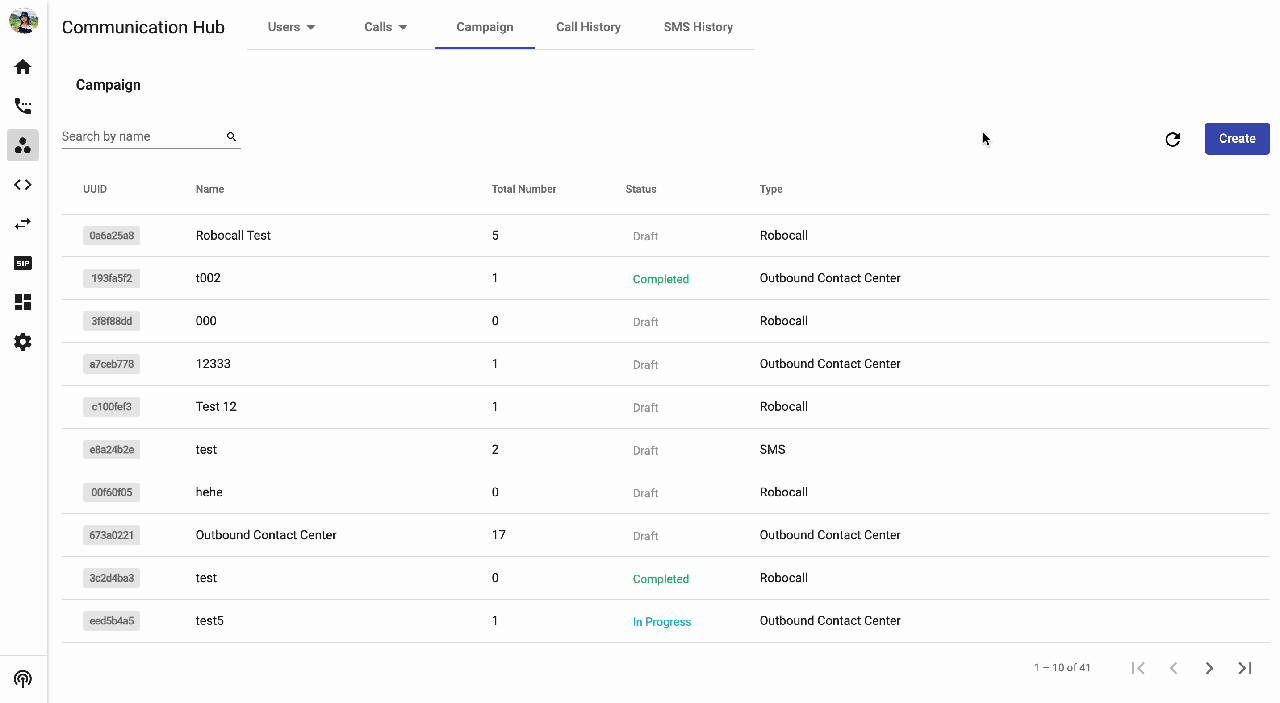
Task: Open the transfer arrows sidebar icon
Action: click(23, 224)
